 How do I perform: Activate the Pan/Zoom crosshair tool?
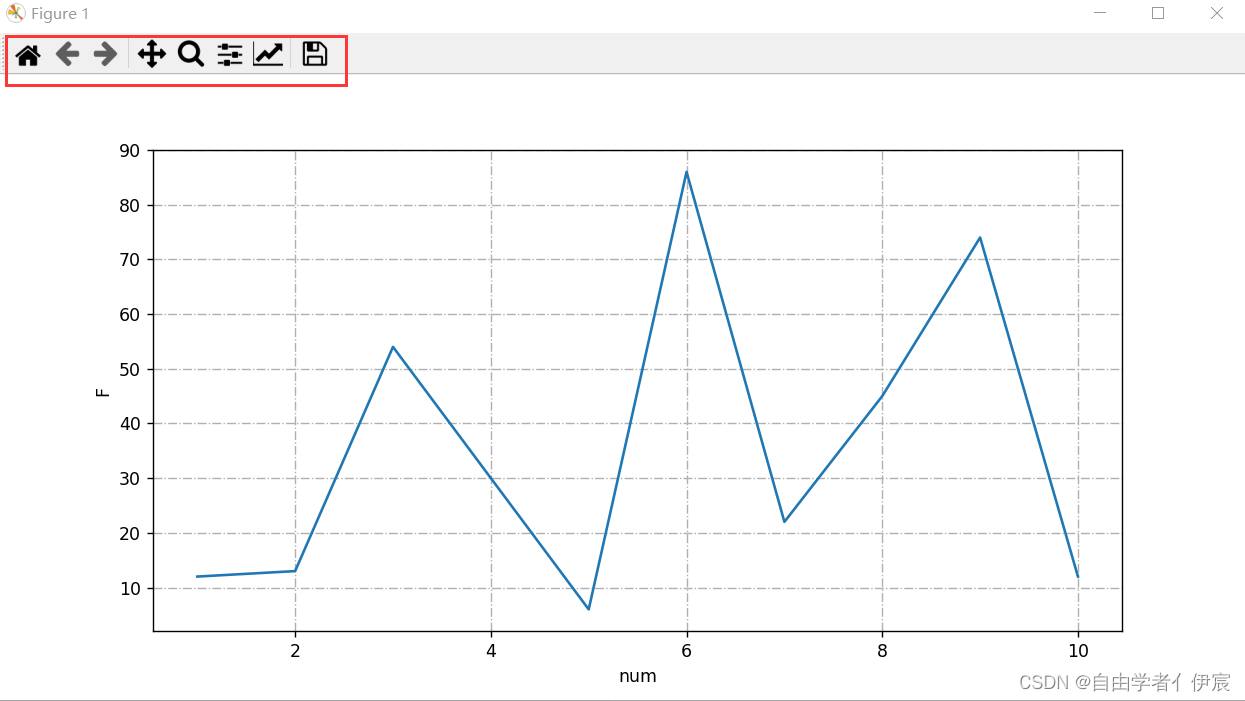coord(151,55)
